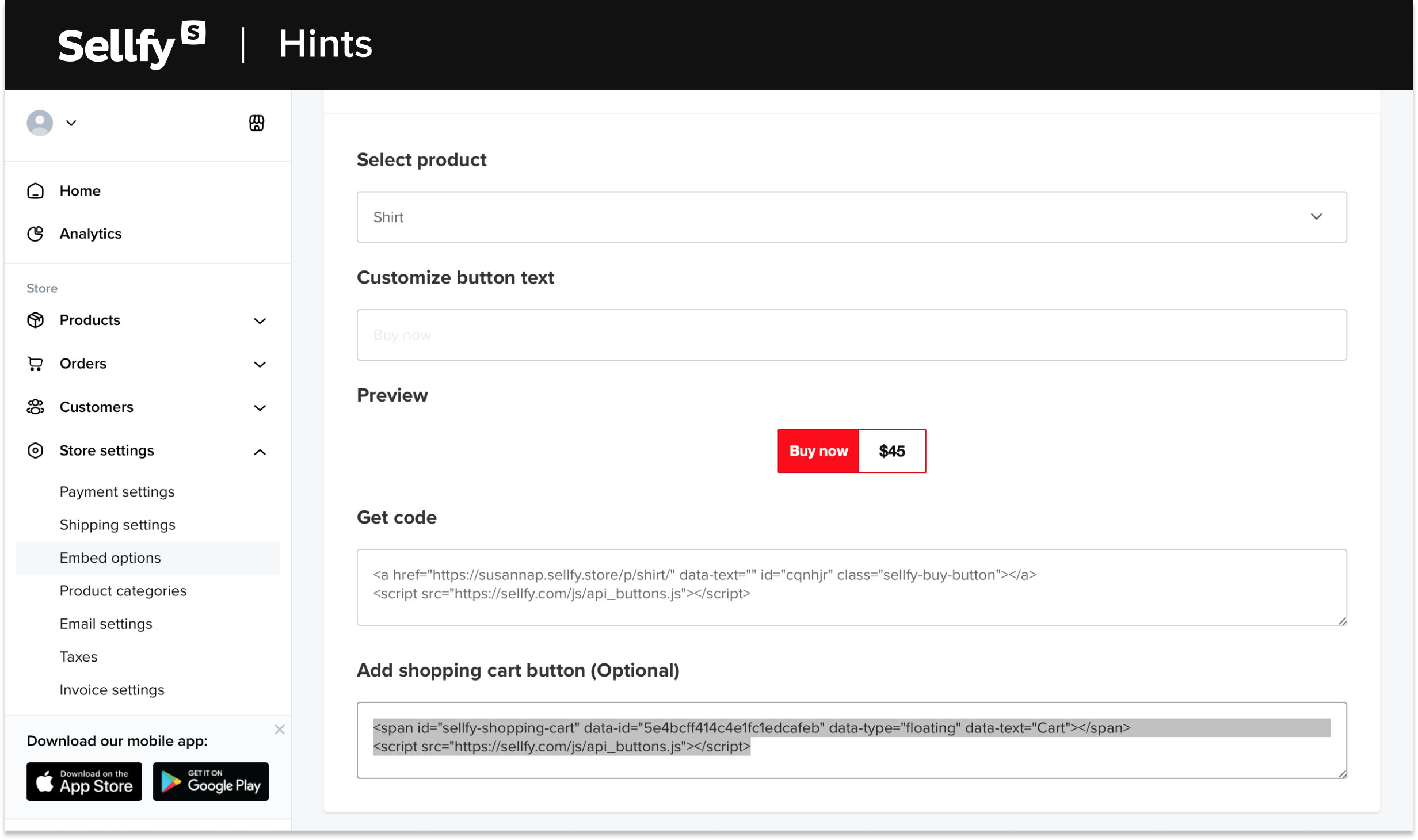Click the user avatar icon top left
Image resolution: width=1418 pixels, height=840 pixels.
click(x=40, y=122)
